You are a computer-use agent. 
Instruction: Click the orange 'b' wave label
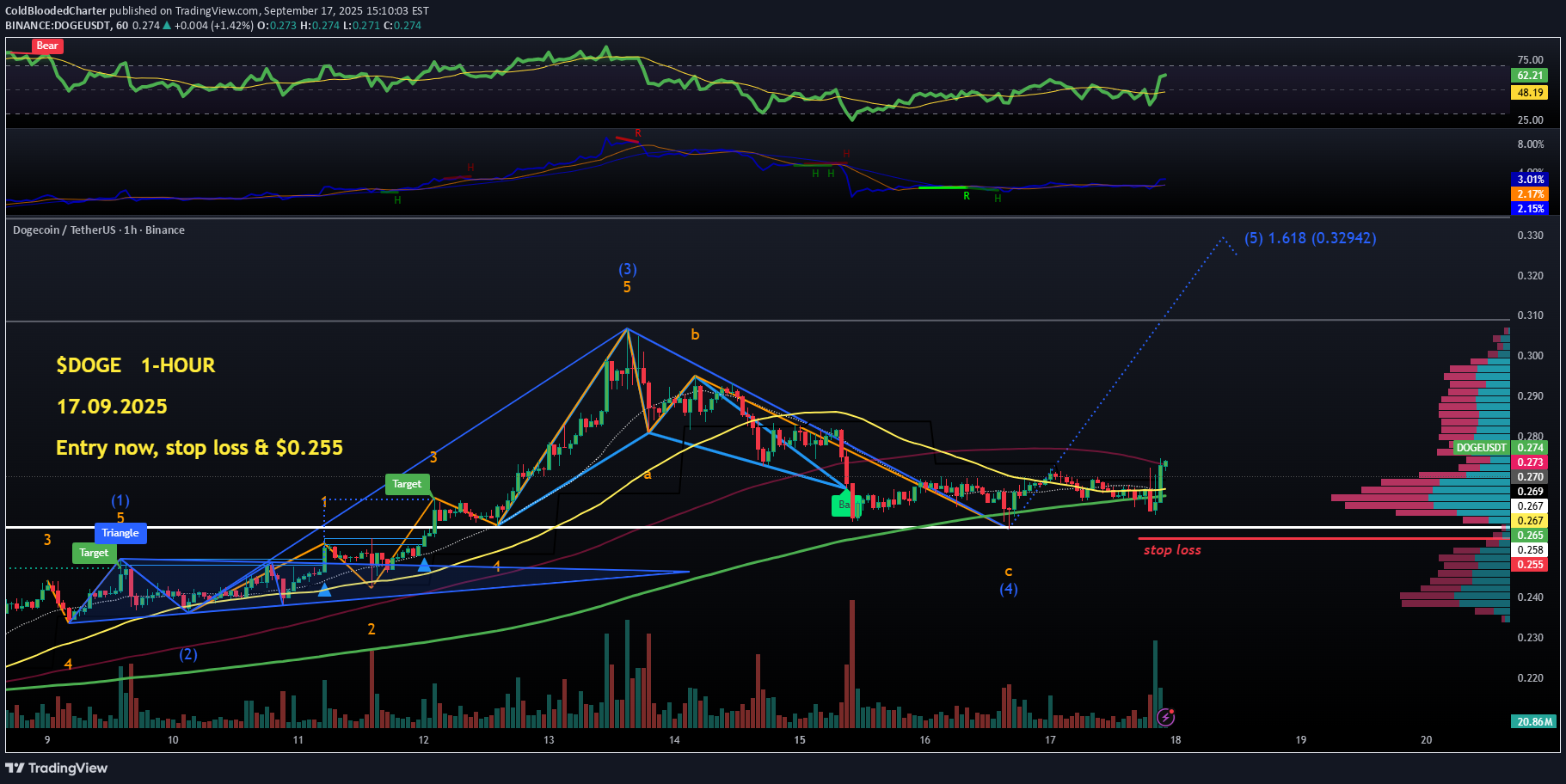click(x=695, y=334)
